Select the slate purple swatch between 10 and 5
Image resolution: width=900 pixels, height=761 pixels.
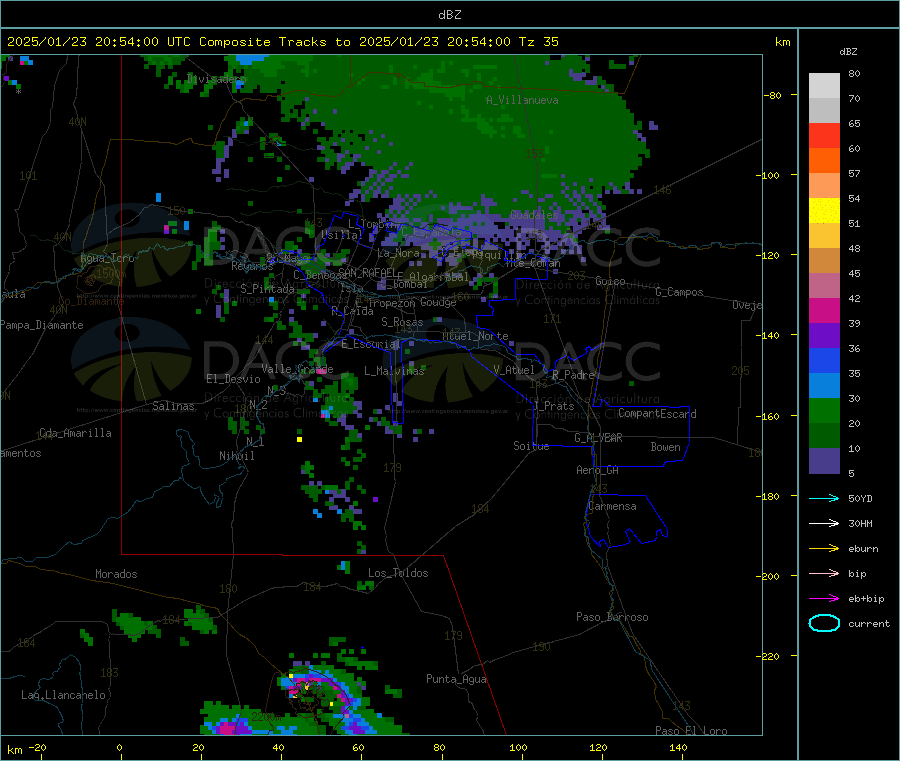click(824, 461)
